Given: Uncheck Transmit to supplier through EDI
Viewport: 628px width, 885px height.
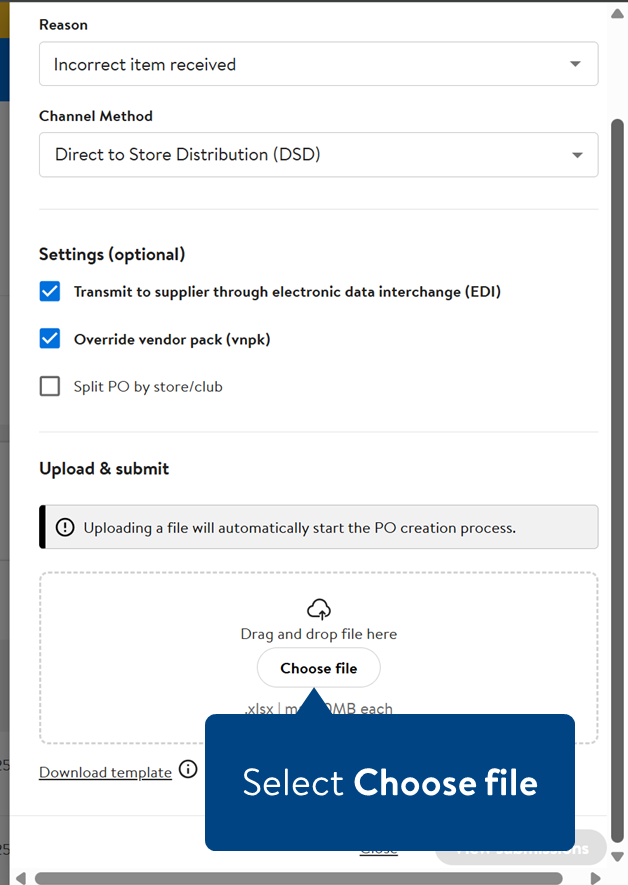Looking at the screenshot, I should pos(50,292).
